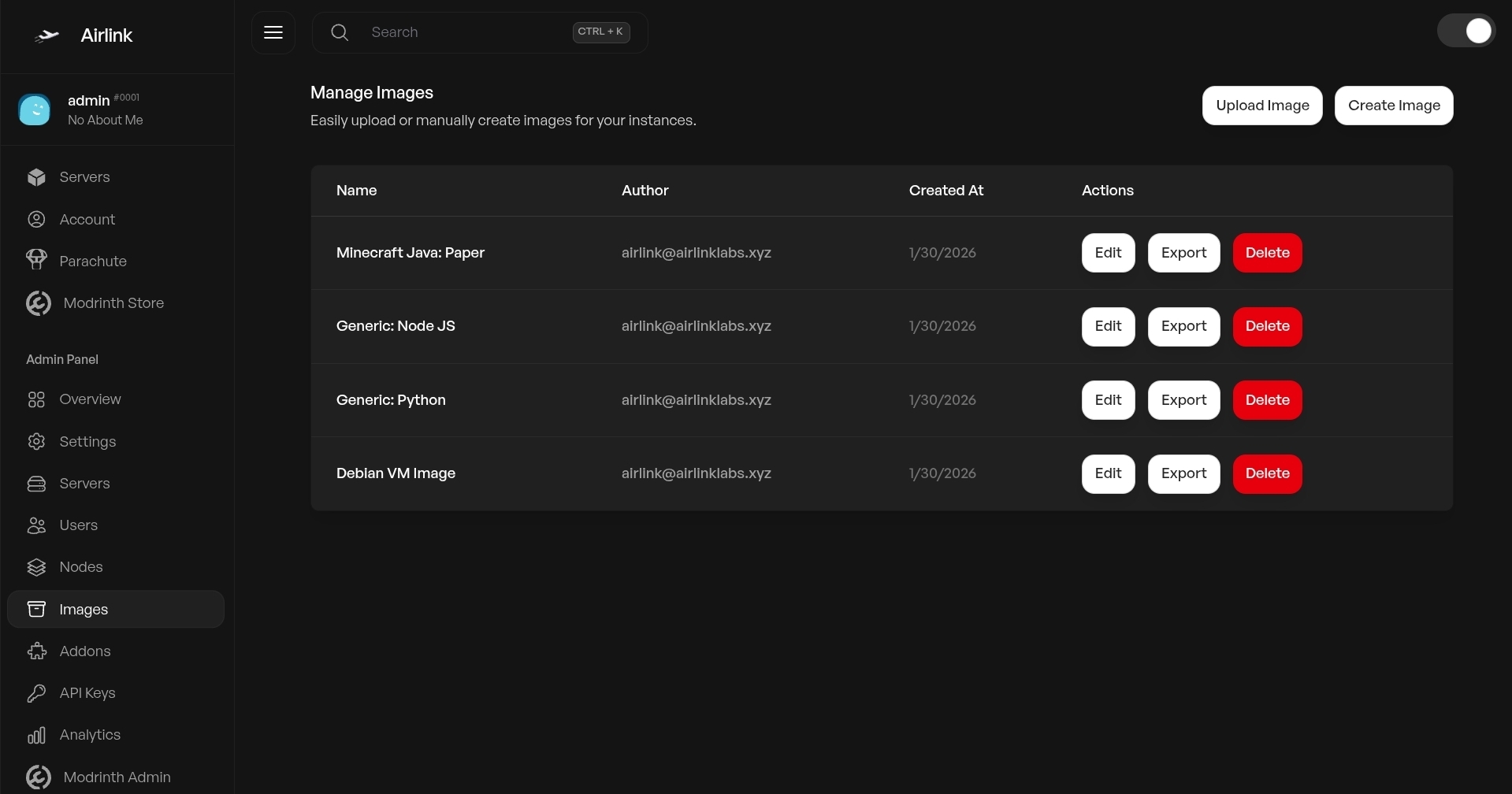Click the magnifying glass search icon
The height and width of the screenshot is (794, 1512).
coord(340,32)
